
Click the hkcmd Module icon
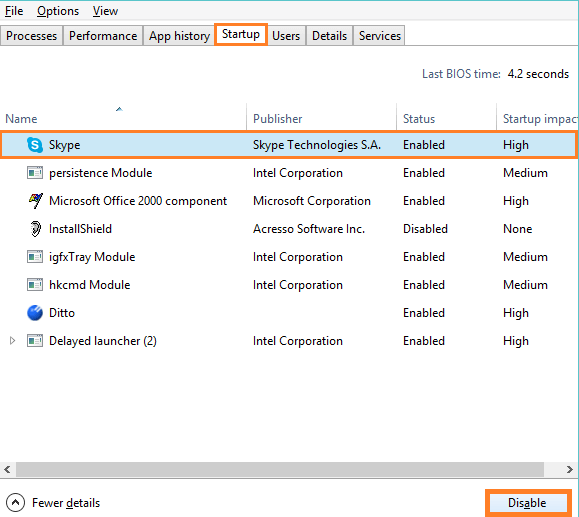click(35, 285)
